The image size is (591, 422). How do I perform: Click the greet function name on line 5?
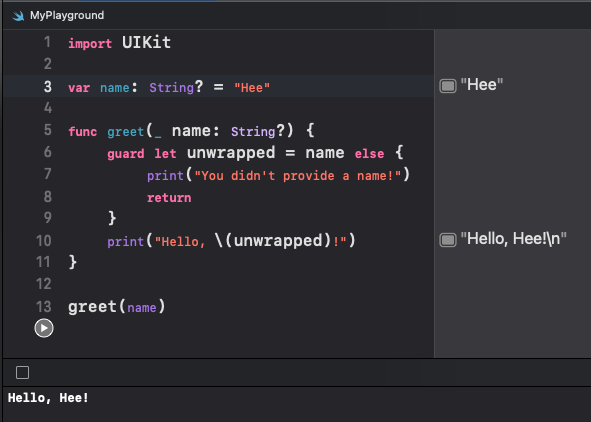[x=126, y=132]
